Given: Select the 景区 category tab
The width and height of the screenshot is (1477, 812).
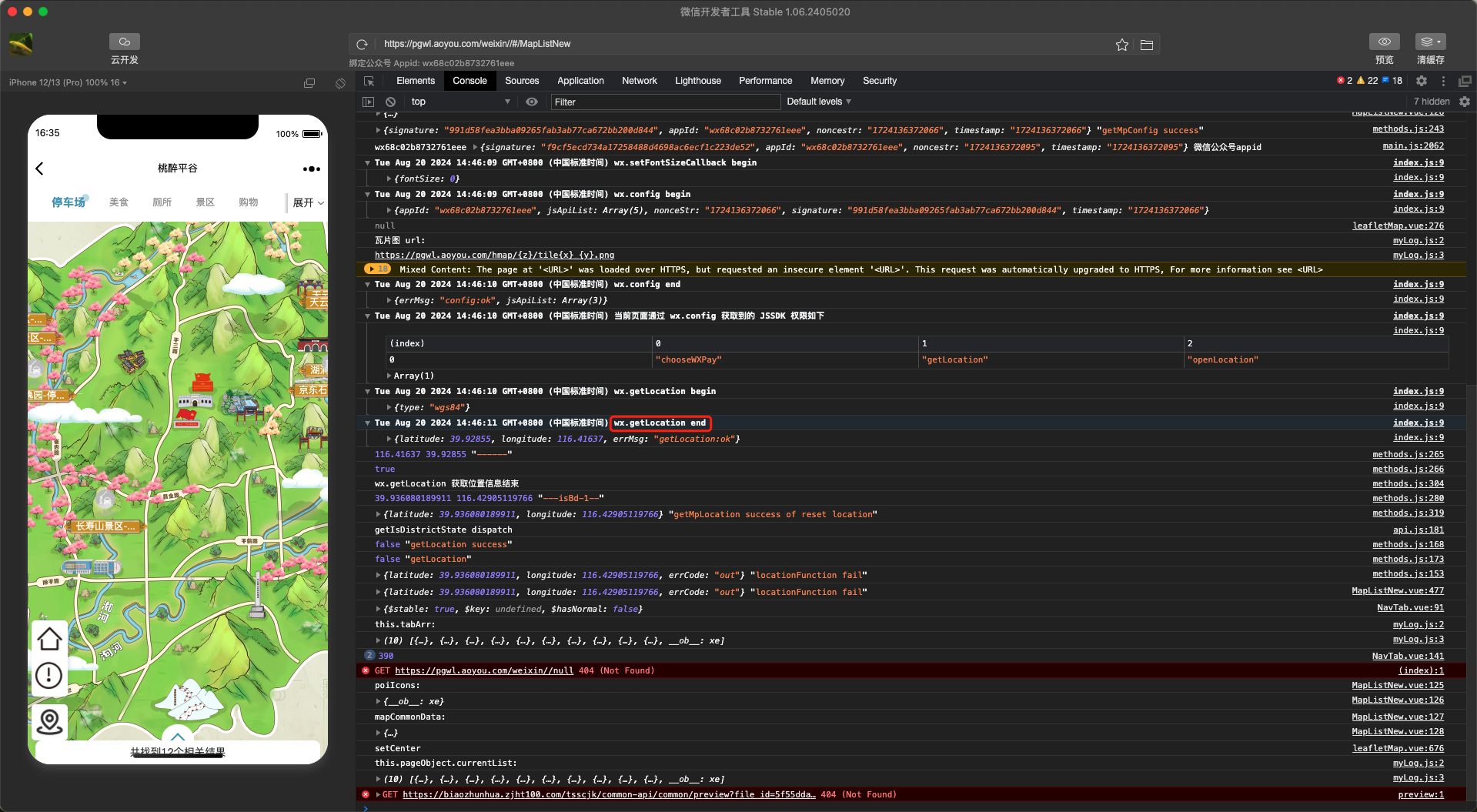Looking at the screenshot, I should pyautogui.click(x=205, y=202).
